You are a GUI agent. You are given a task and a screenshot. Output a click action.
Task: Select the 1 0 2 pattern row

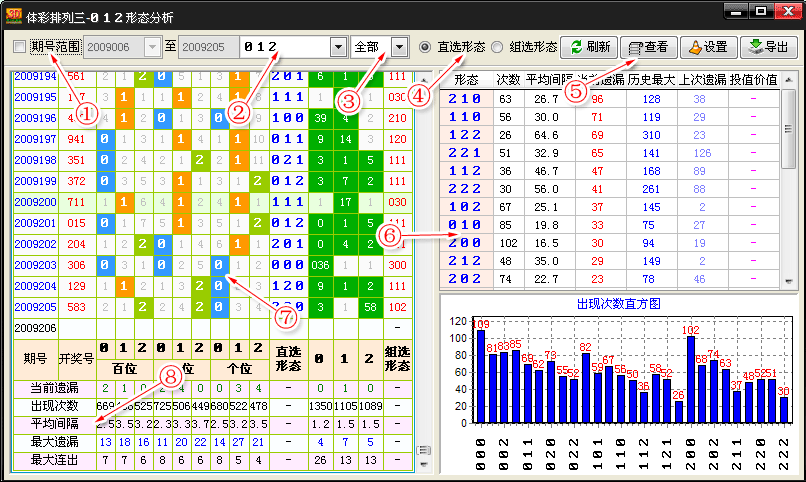point(610,207)
